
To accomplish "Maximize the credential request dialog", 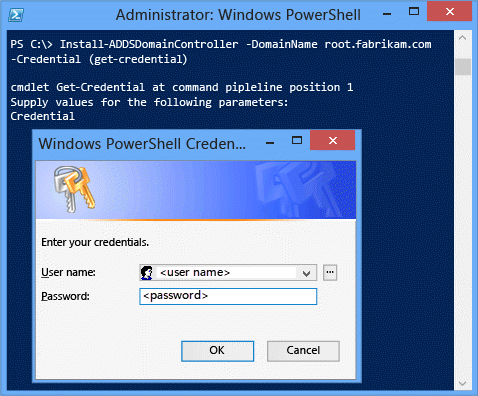I will pyautogui.click(x=297, y=140).
